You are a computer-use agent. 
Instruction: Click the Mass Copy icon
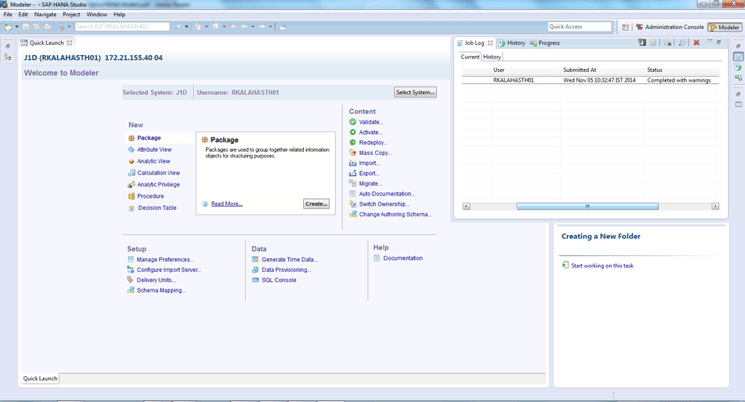(353, 153)
